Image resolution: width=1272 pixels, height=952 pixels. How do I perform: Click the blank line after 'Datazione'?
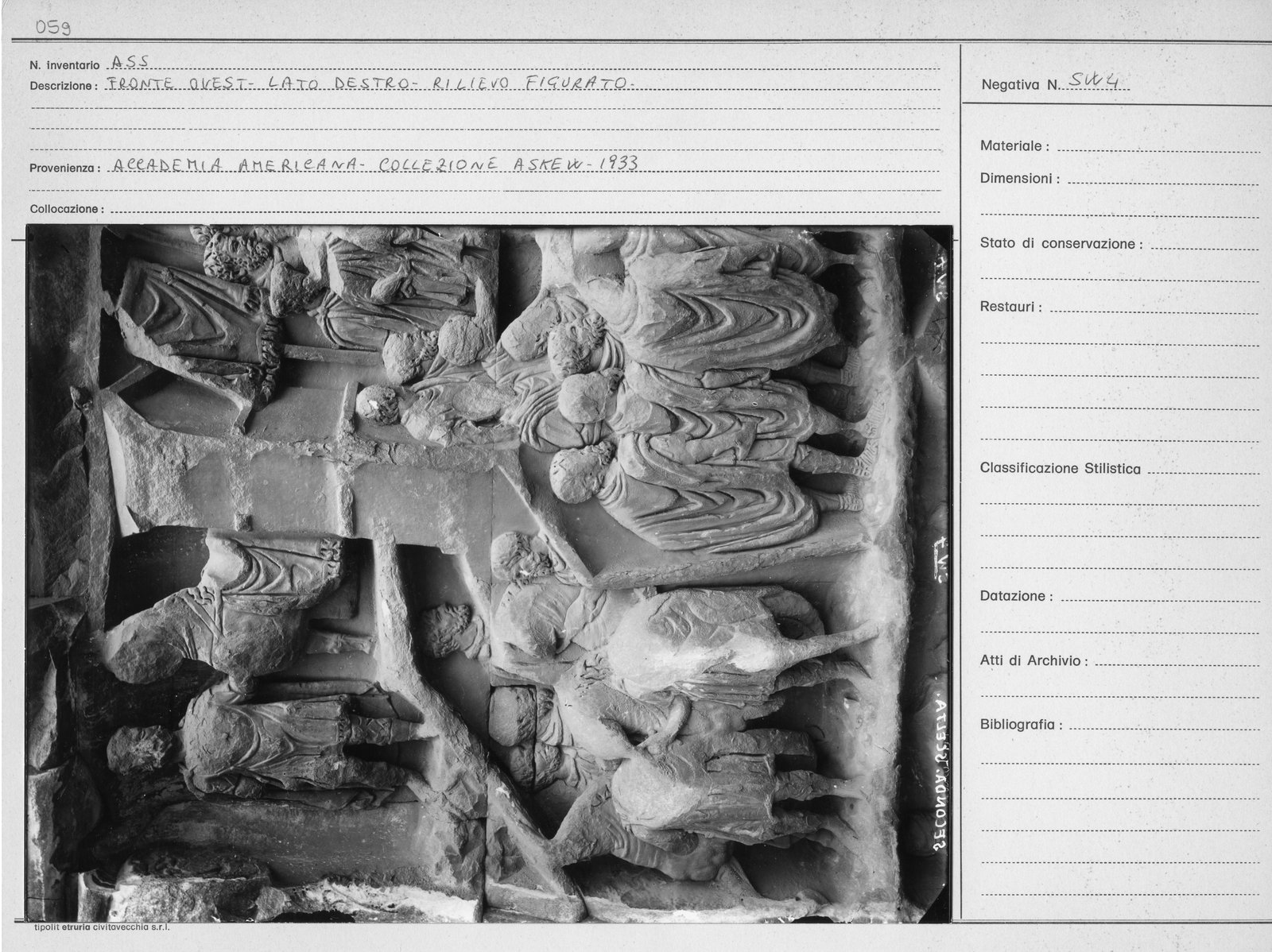[1161, 599]
